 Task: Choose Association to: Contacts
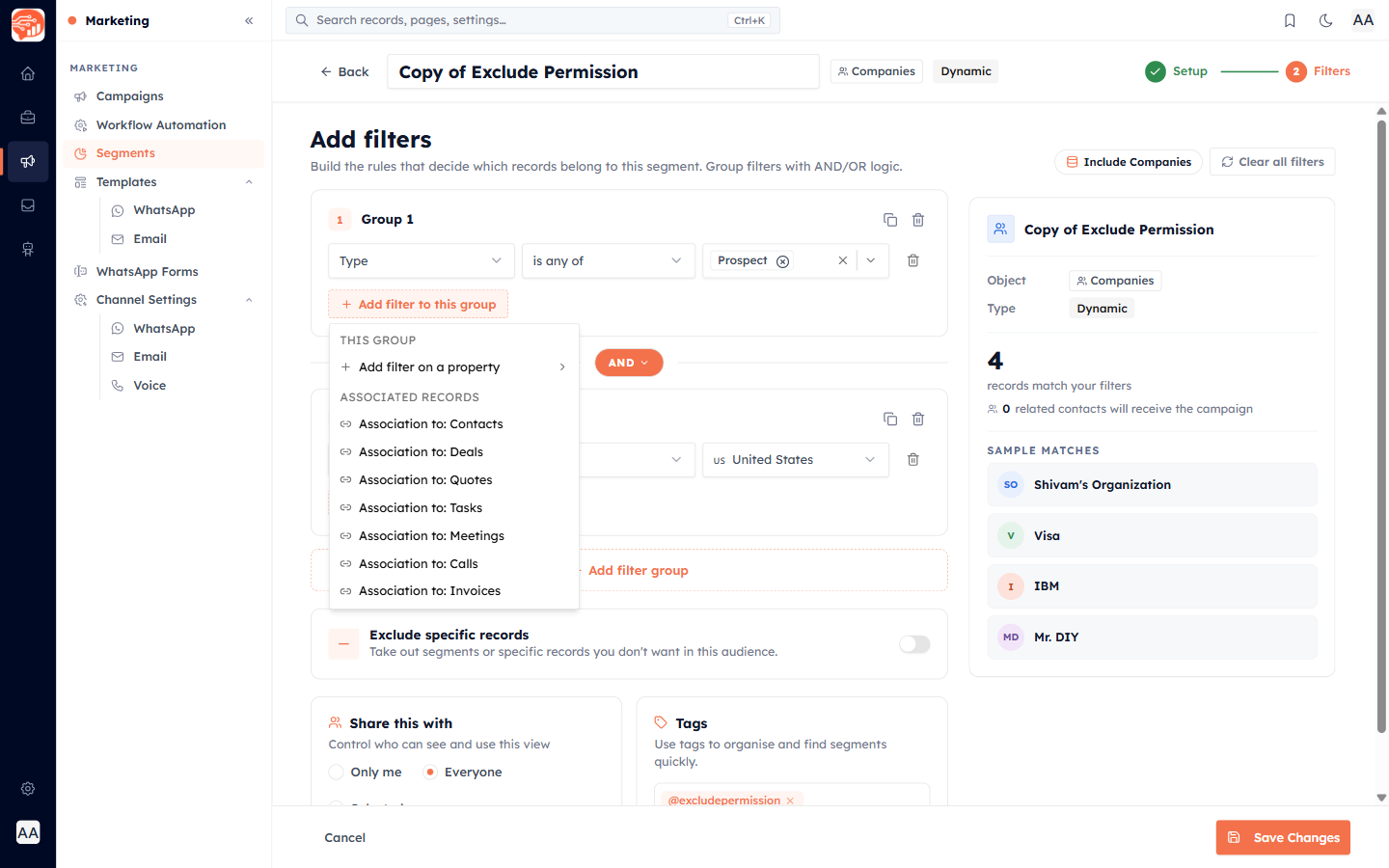(x=453, y=424)
